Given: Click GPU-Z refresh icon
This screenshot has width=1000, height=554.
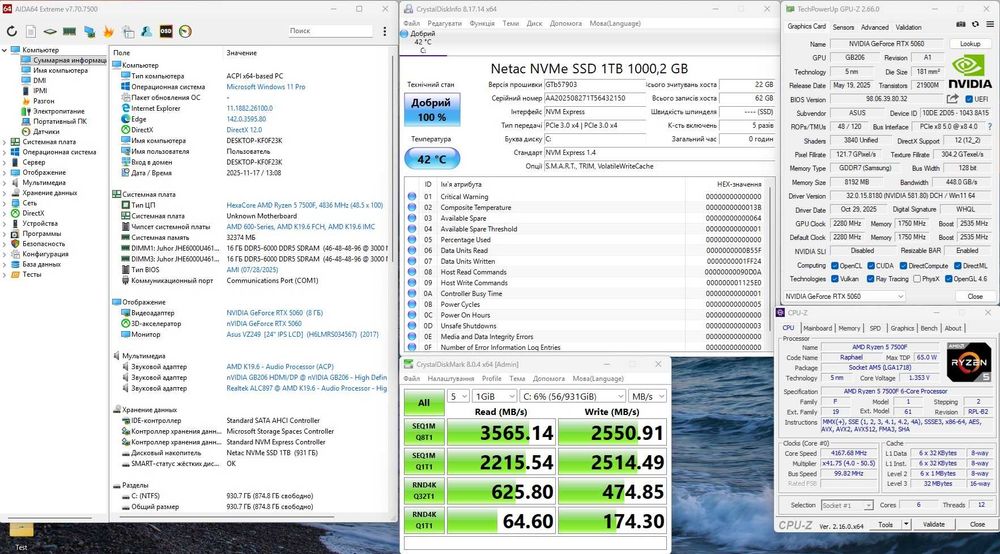Looking at the screenshot, I should click(x=975, y=24).
